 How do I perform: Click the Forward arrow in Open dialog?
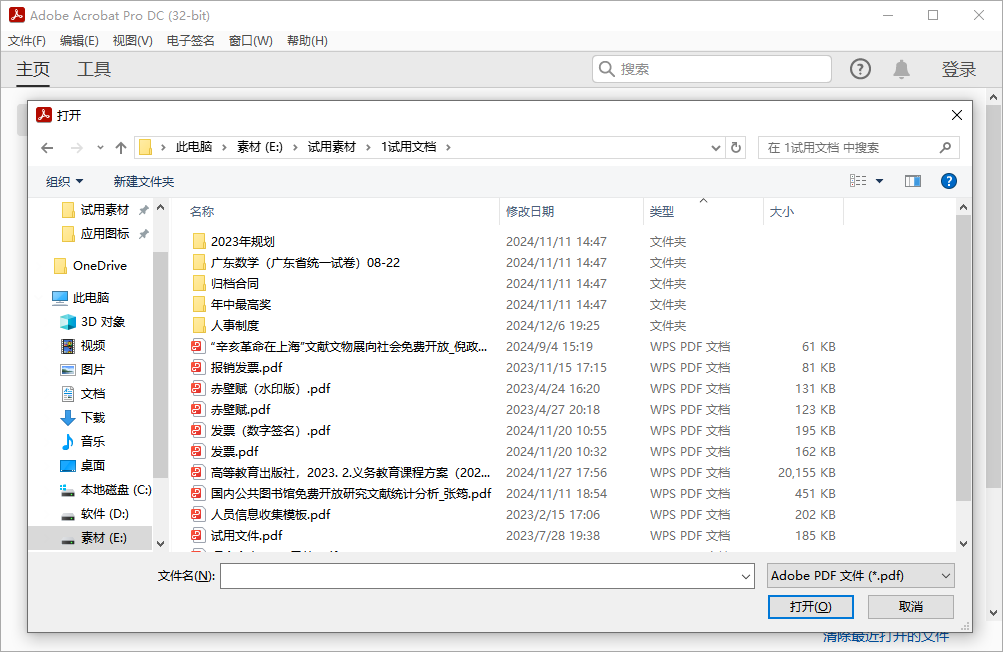(77, 148)
